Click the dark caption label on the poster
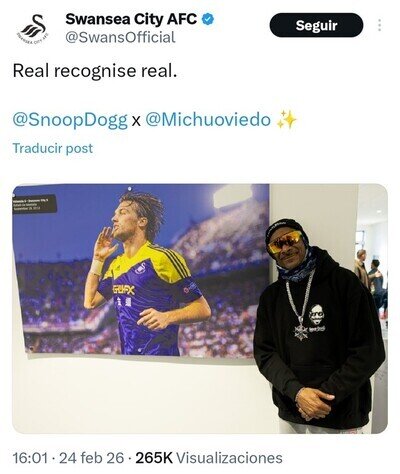 34,204
